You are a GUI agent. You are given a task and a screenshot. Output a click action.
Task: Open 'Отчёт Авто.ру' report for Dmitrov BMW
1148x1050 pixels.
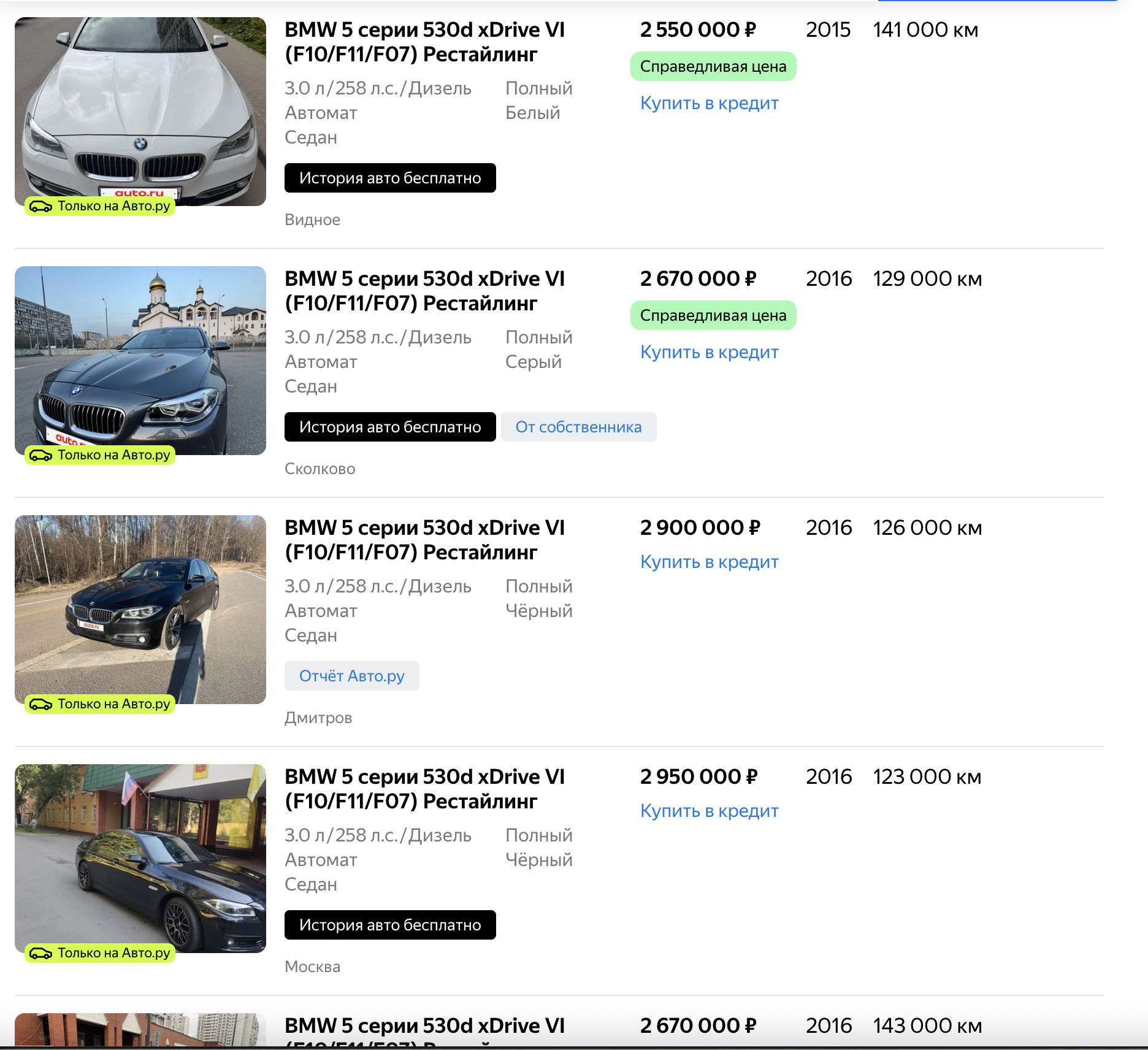coord(351,676)
